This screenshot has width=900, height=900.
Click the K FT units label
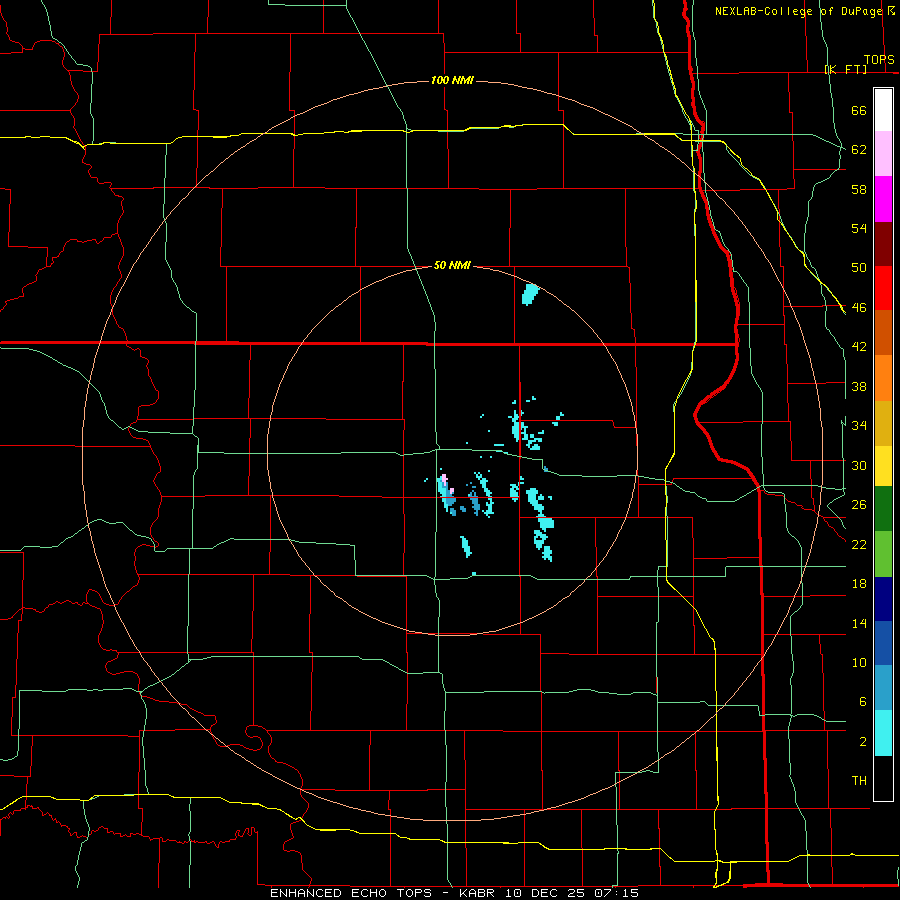point(846,69)
